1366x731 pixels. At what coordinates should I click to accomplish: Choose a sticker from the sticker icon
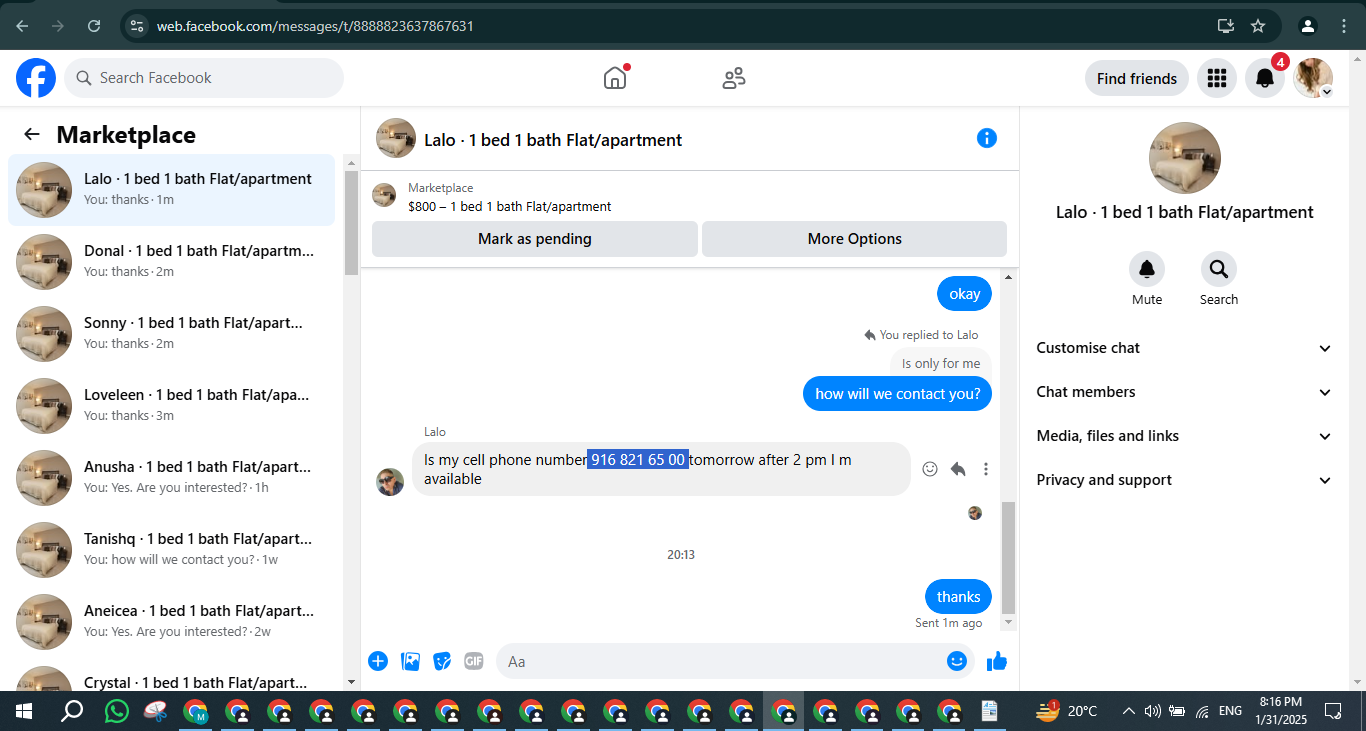point(442,660)
